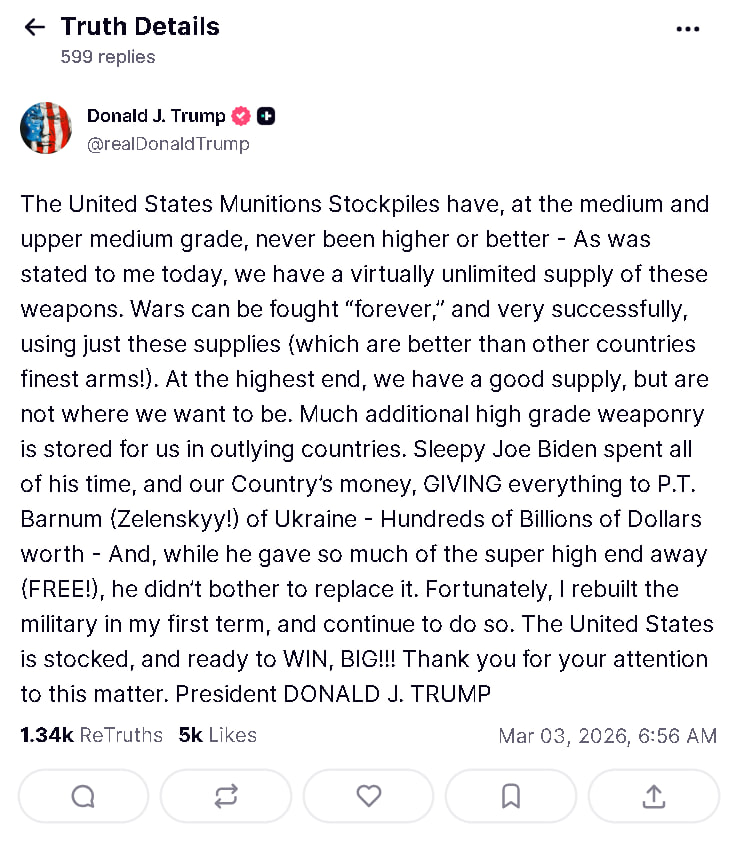735x847 pixels.
Task: Click the Truth Details page title
Action: pyautogui.click(x=140, y=27)
